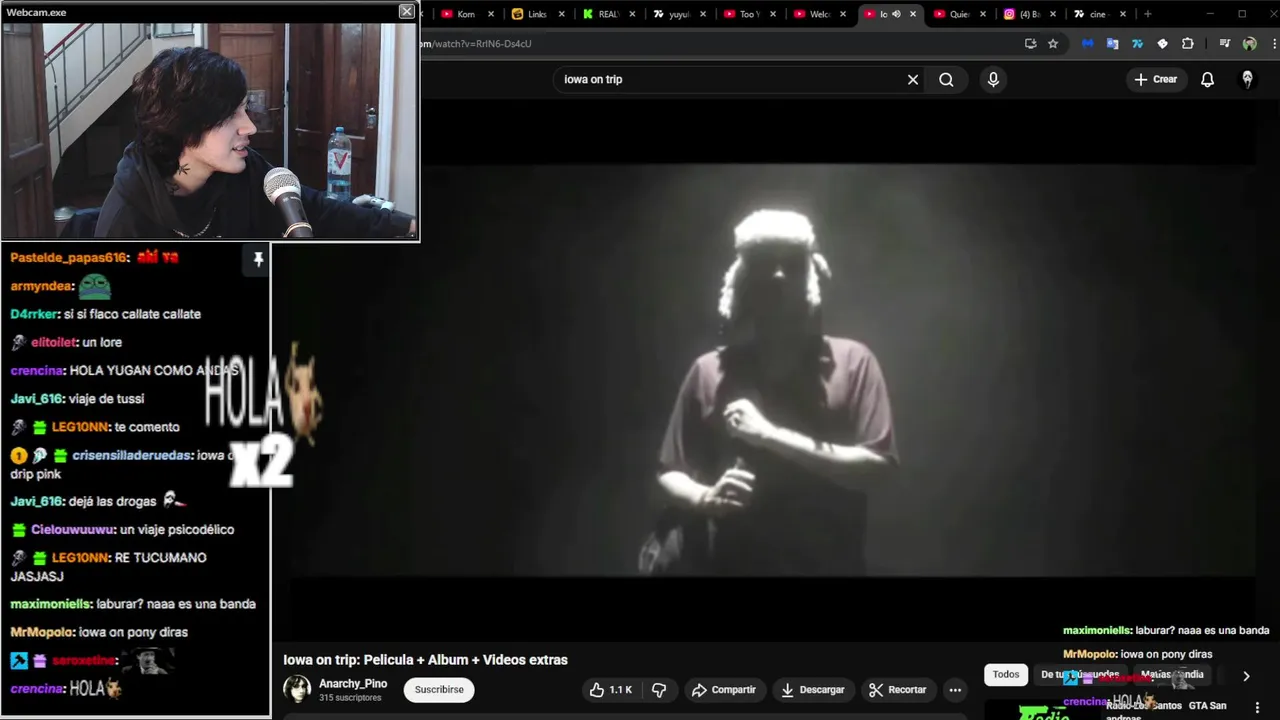1280x720 pixels.
Task: Switch to the Korn browser tab
Action: 465,14
